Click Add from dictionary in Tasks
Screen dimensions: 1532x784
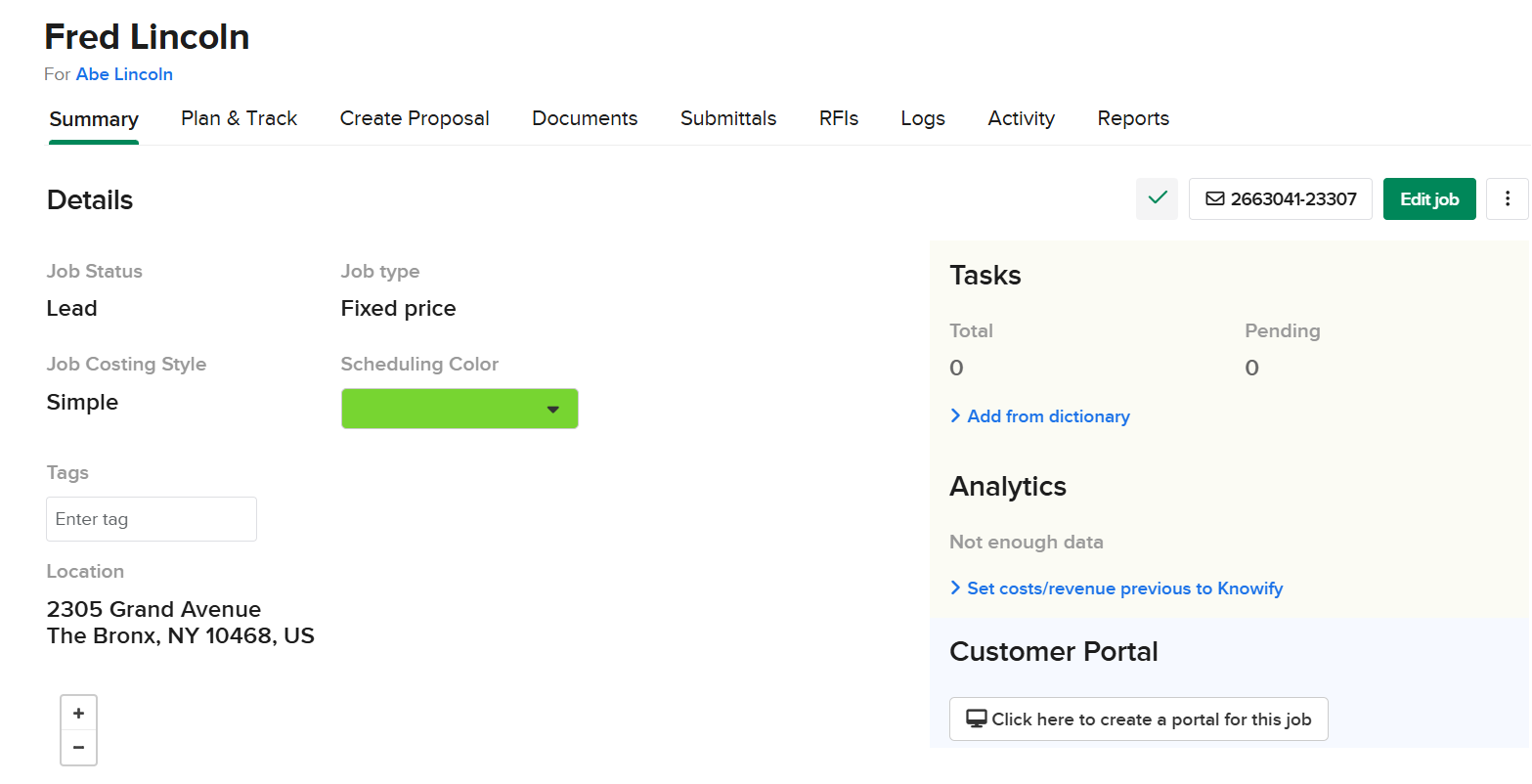coord(1048,415)
